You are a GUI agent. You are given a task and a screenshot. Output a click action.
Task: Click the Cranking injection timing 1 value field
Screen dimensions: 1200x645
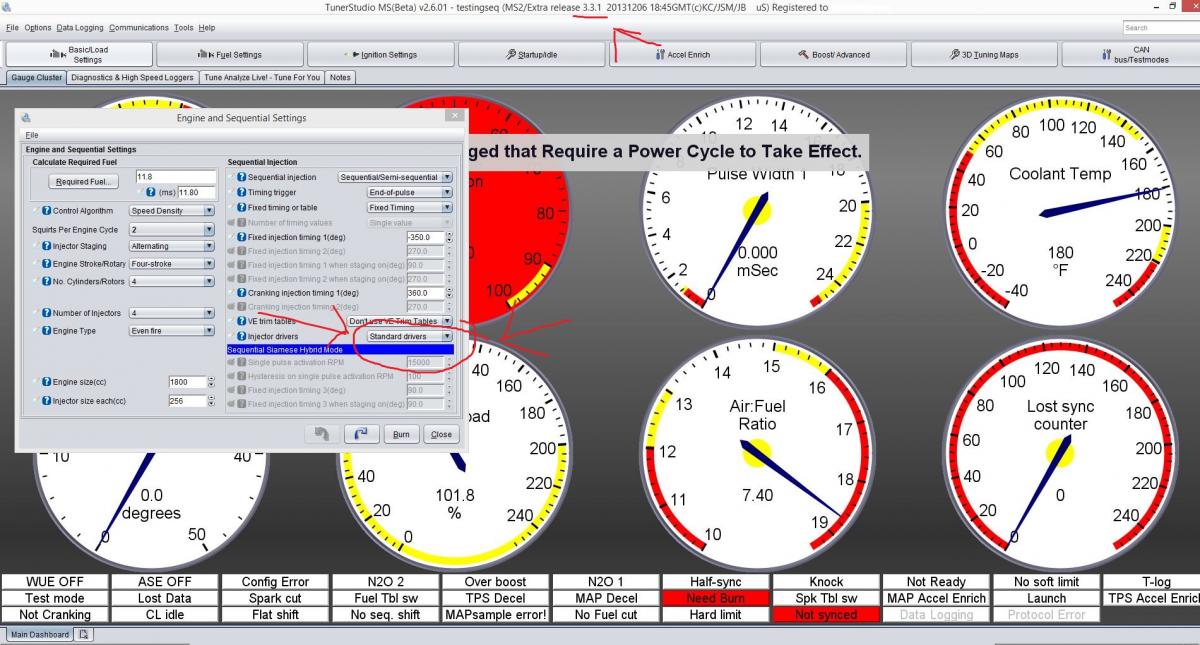(425, 293)
